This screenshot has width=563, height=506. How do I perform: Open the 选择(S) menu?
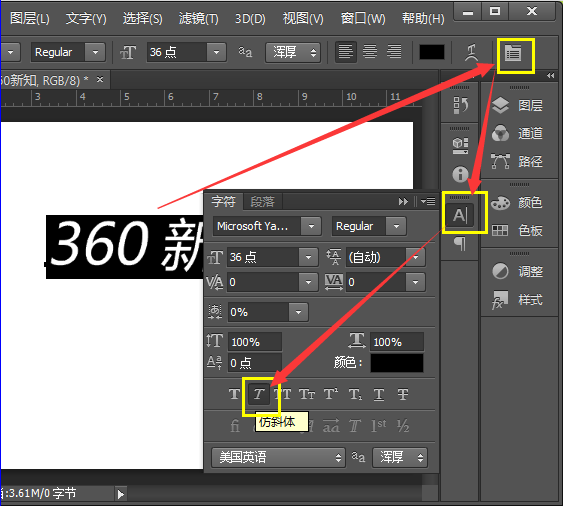[x=143, y=18]
